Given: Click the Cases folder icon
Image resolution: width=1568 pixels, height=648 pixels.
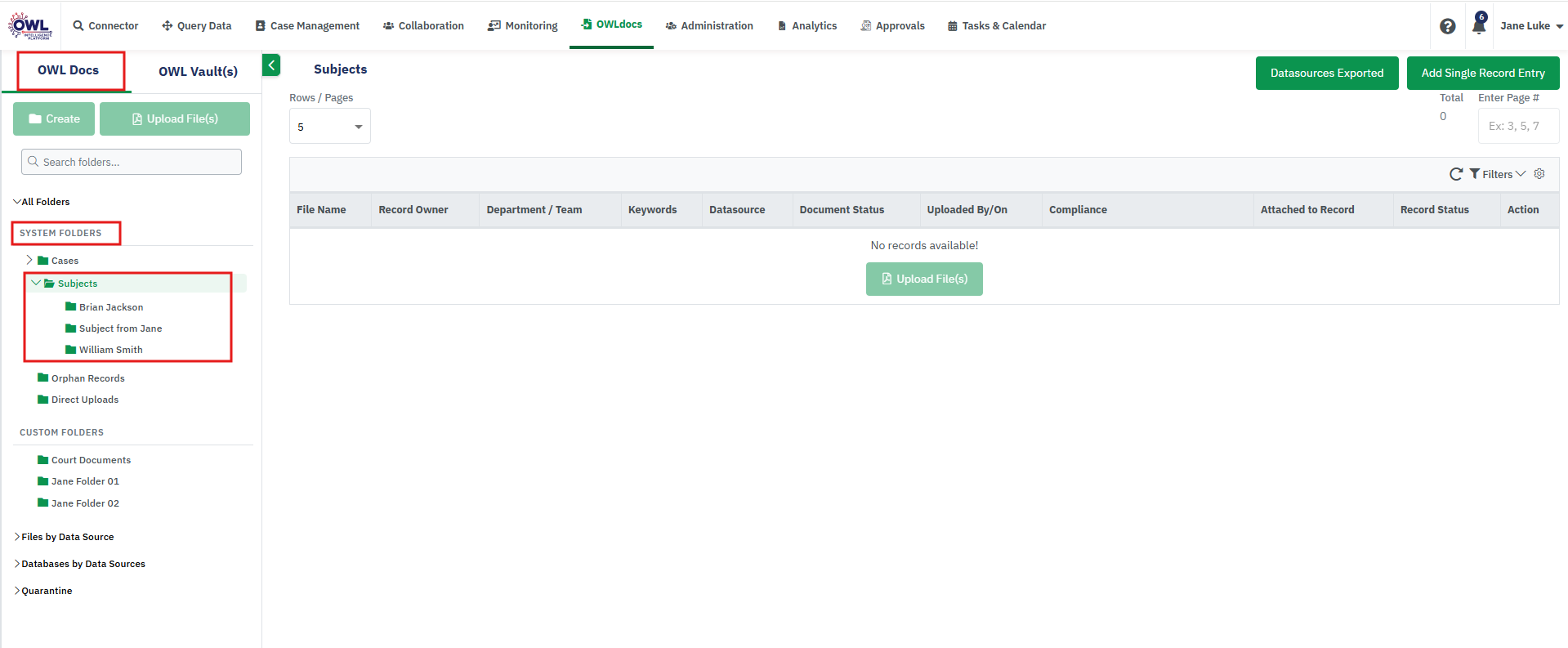Looking at the screenshot, I should [43, 261].
